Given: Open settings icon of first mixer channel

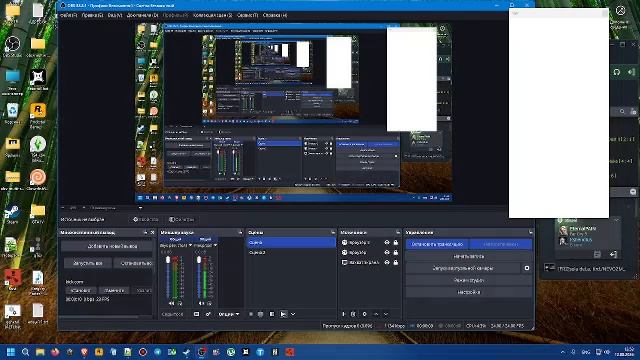Looking at the screenshot, I should coord(180,303).
